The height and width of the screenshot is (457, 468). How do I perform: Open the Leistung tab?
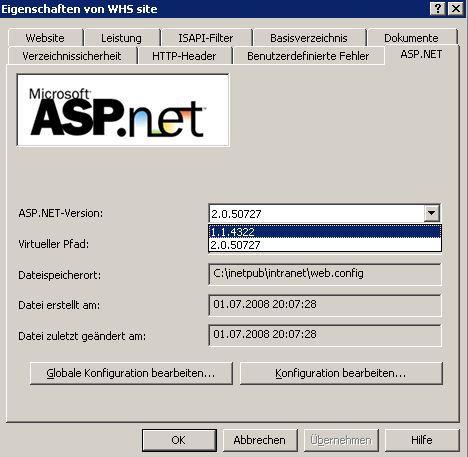click(x=122, y=38)
